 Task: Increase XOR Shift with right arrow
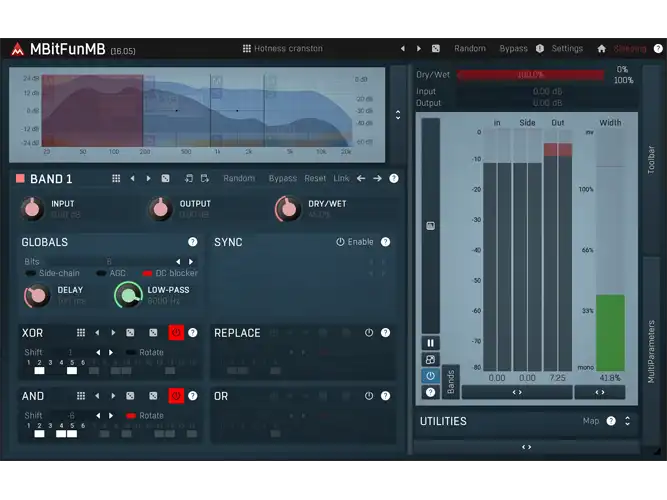[x=111, y=352]
